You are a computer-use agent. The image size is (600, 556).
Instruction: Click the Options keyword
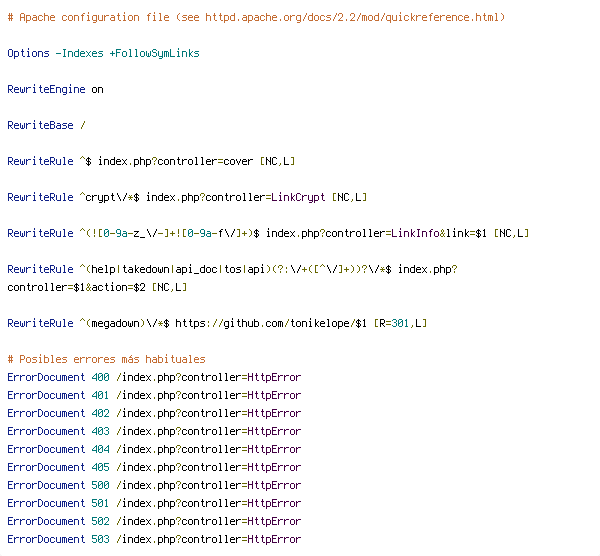(x=28, y=54)
